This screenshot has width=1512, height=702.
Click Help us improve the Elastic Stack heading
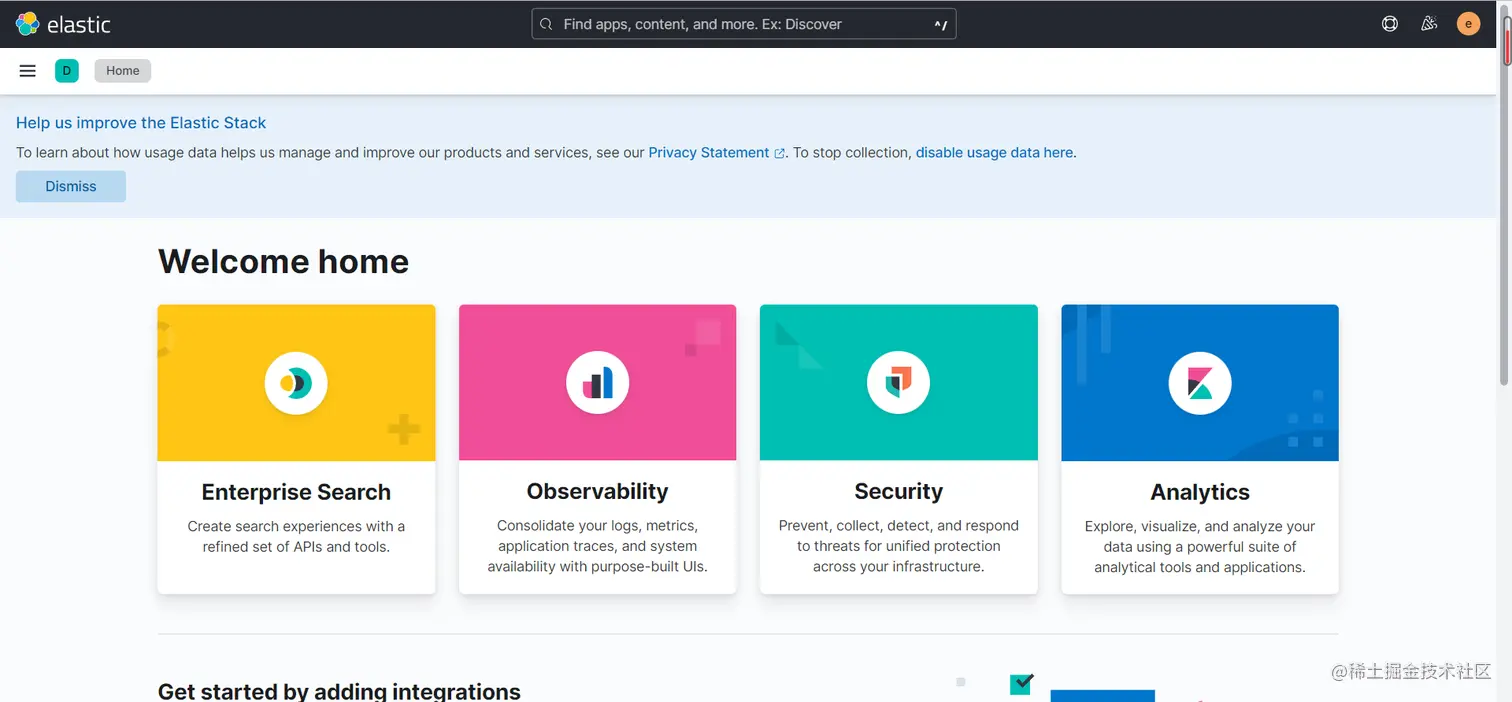[141, 123]
